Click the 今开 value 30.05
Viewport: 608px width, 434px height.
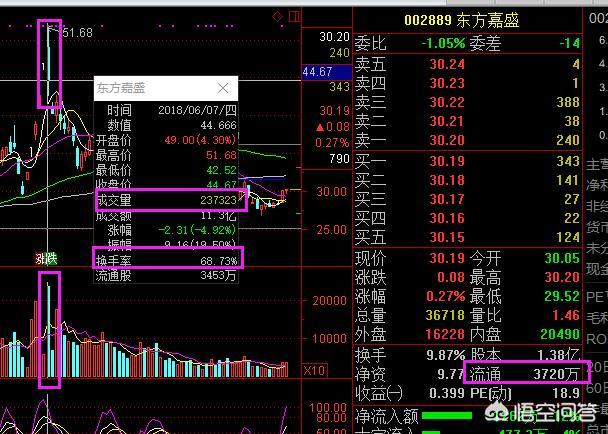click(562, 258)
